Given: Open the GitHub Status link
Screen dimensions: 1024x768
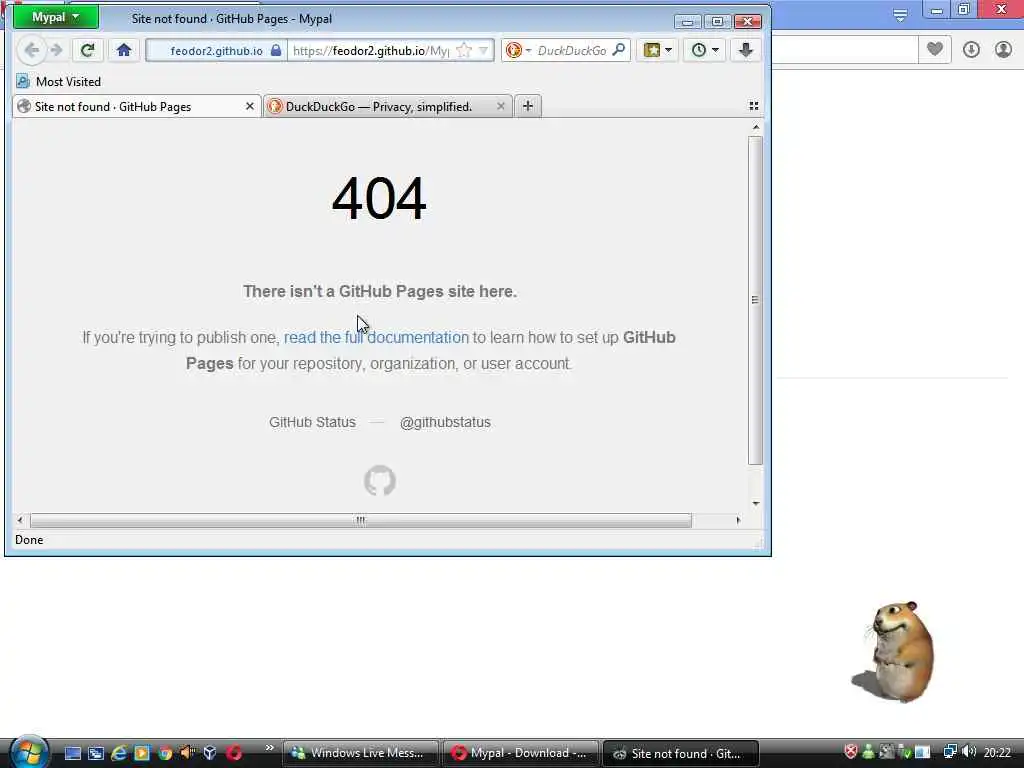Looking at the screenshot, I should point(312,423).
